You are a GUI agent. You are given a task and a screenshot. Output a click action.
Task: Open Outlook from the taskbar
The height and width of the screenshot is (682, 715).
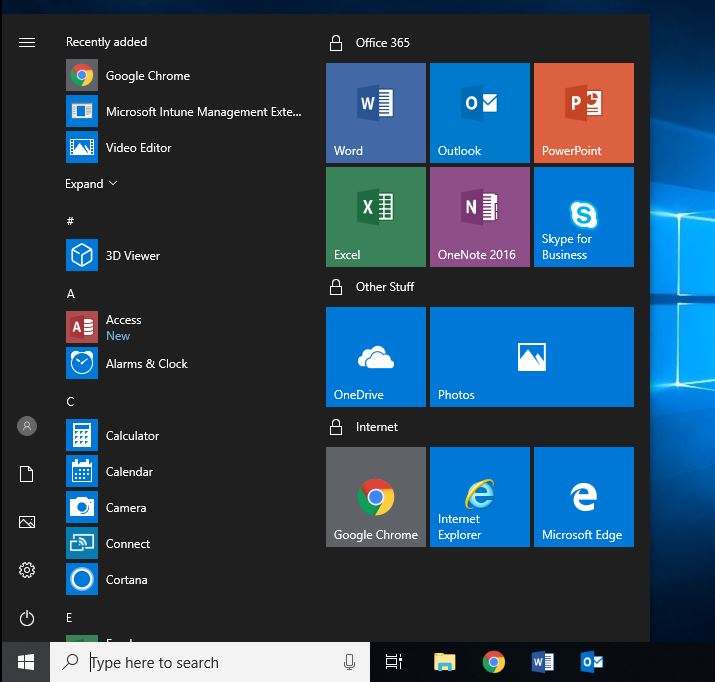point(591,662)
